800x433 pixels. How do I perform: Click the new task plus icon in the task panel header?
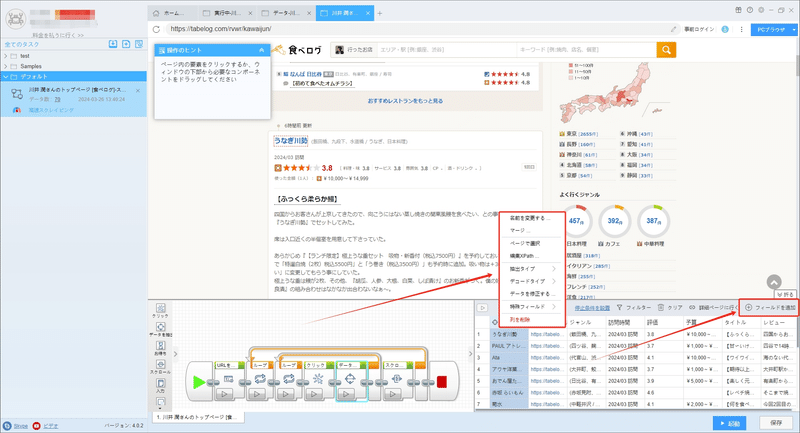pyautogui.click(x=126, y=44)
